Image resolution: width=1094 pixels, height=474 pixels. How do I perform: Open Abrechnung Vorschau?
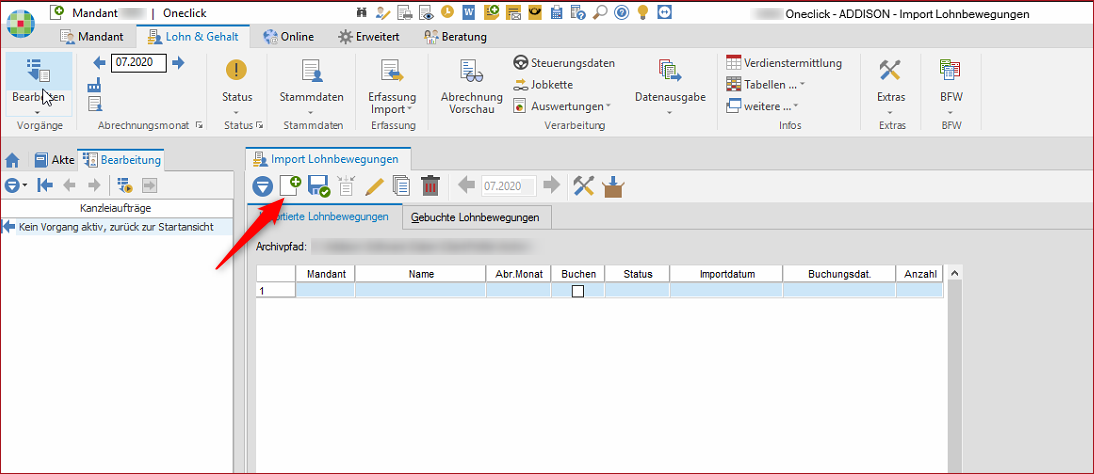(x=472, y=86)
